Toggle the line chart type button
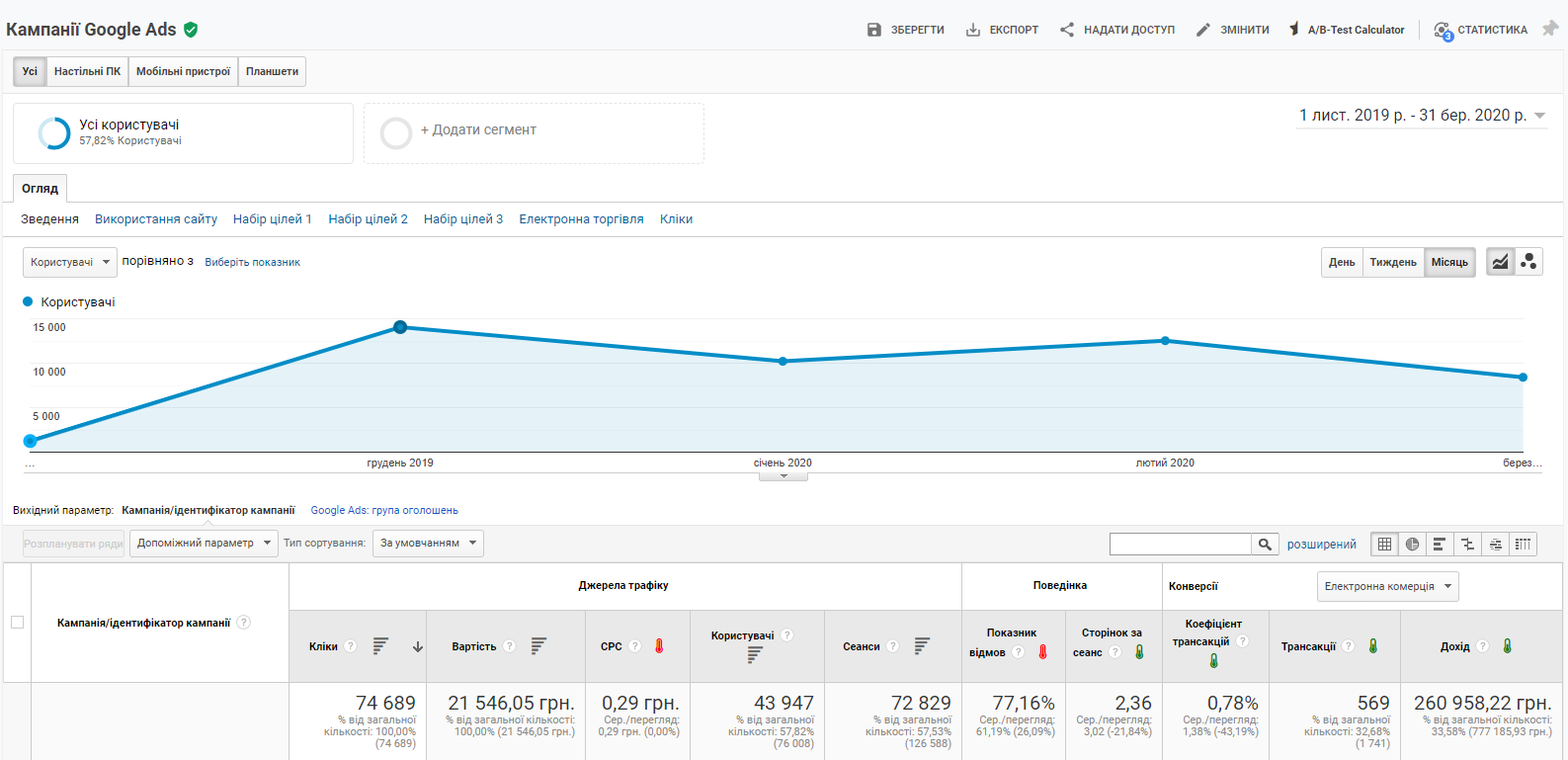Screen dimensions: 1568x760 (1500, 262)
